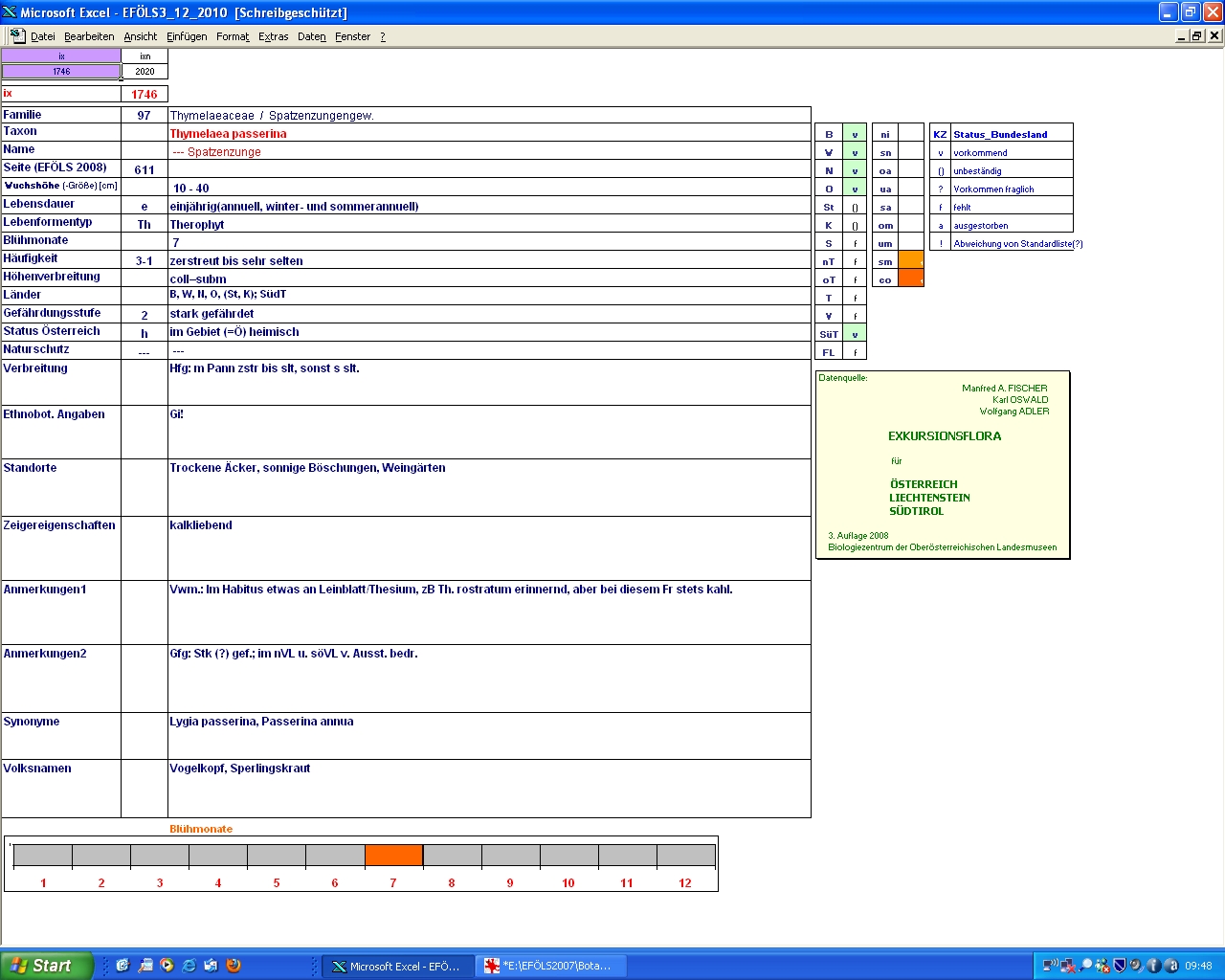This screenshot has width=1225, height=980.
Task: Open the Einfügen menu
Action: (187, 36)
